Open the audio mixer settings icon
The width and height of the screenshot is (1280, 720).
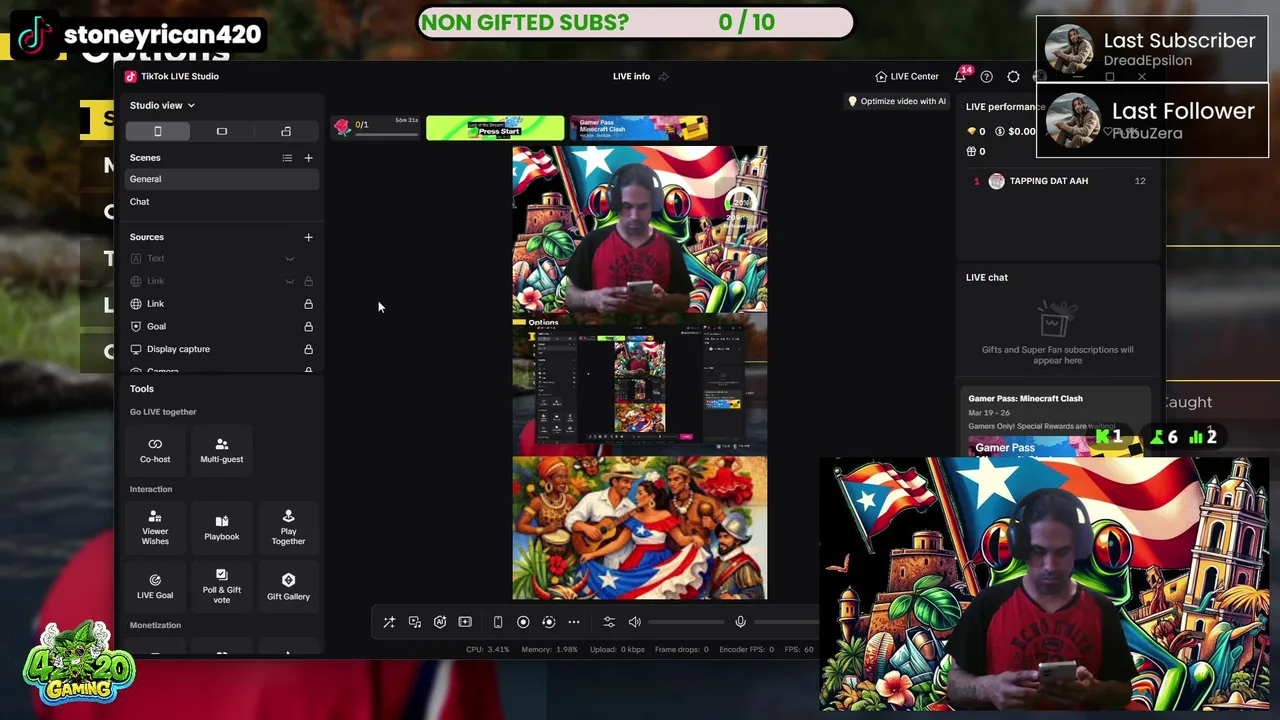609,622
